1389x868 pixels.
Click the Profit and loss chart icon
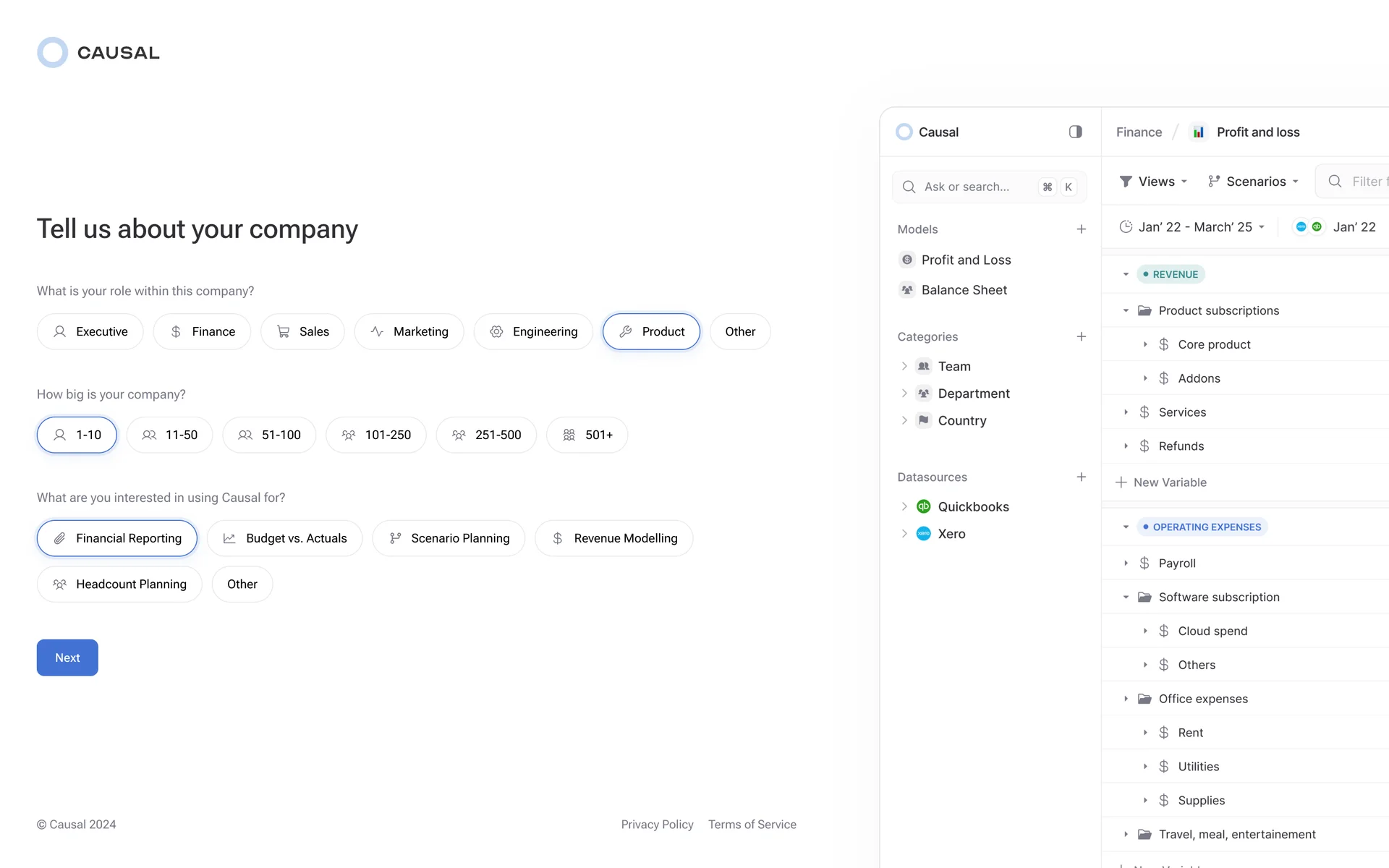(x=1199, y=132)
